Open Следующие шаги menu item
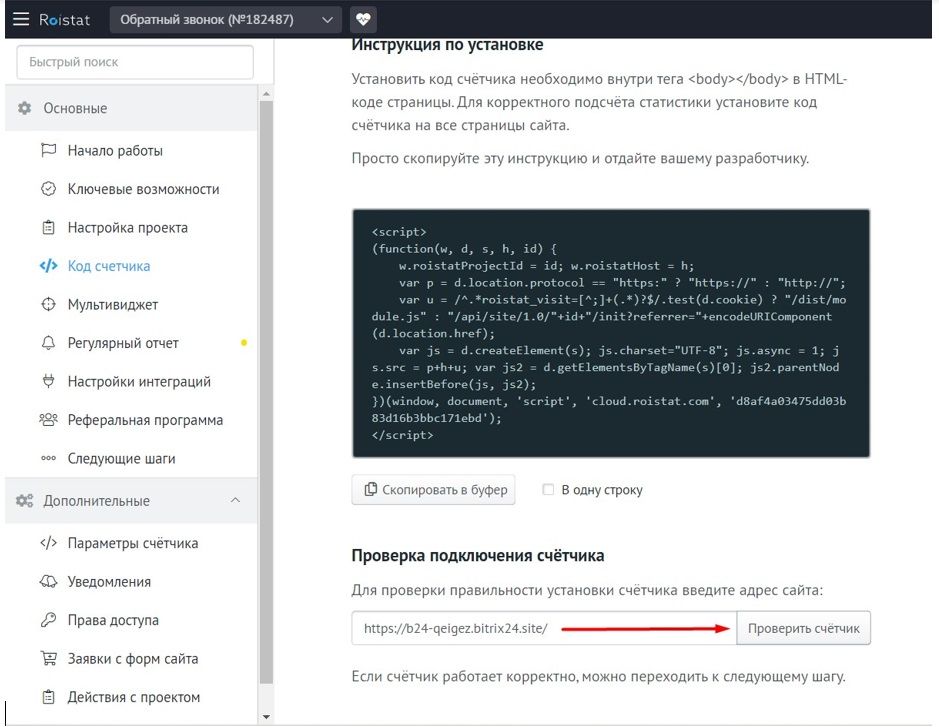This screenshot has height=727, width=939. pos(121,459)
